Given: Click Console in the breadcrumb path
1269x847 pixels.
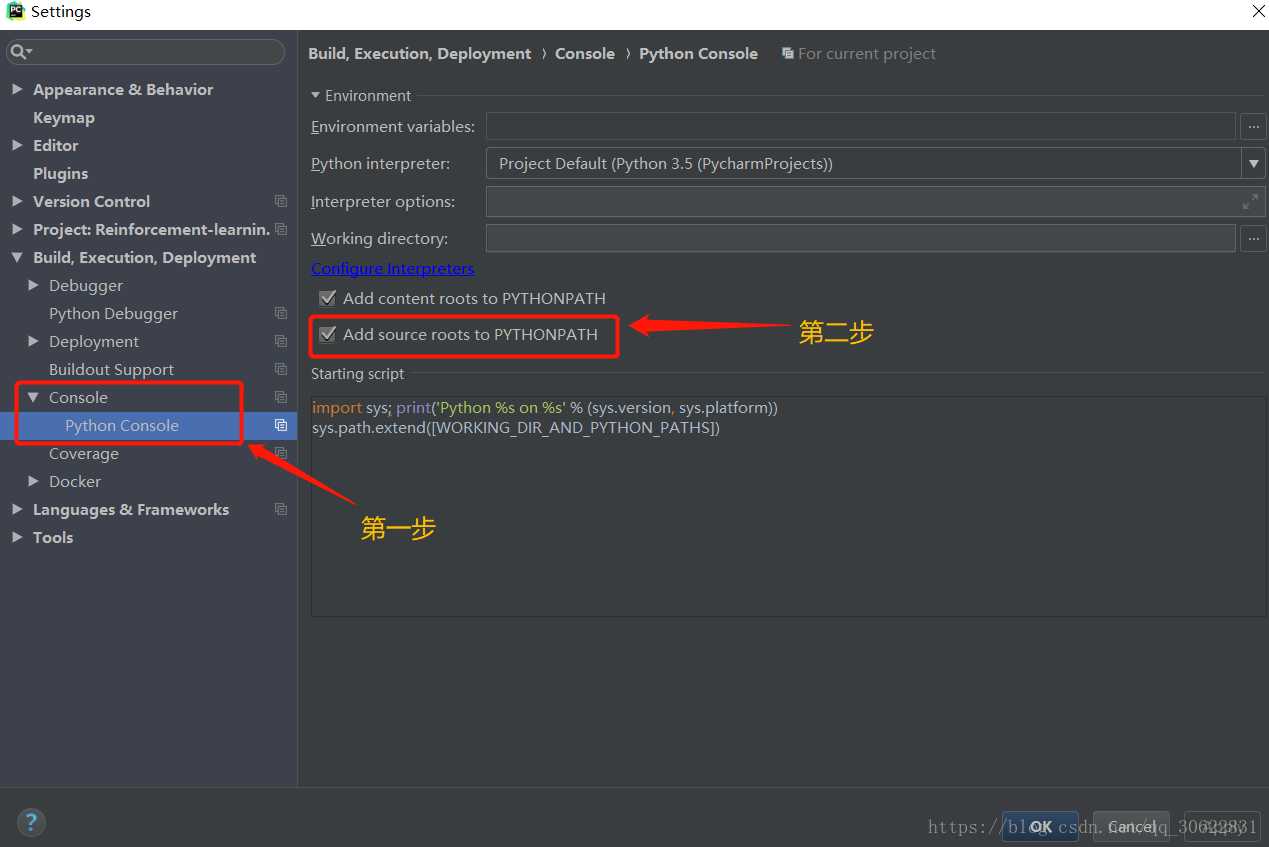Looking at the screenshot, I should (585, 53).
